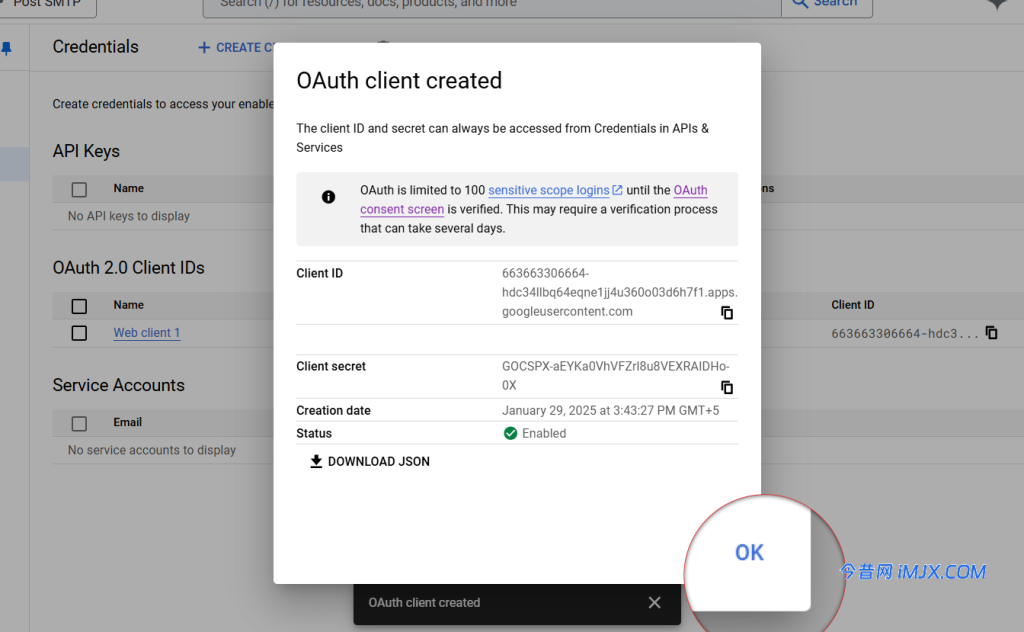
Task: Click the Name header in OAuth table
Action: coord(129,305)
